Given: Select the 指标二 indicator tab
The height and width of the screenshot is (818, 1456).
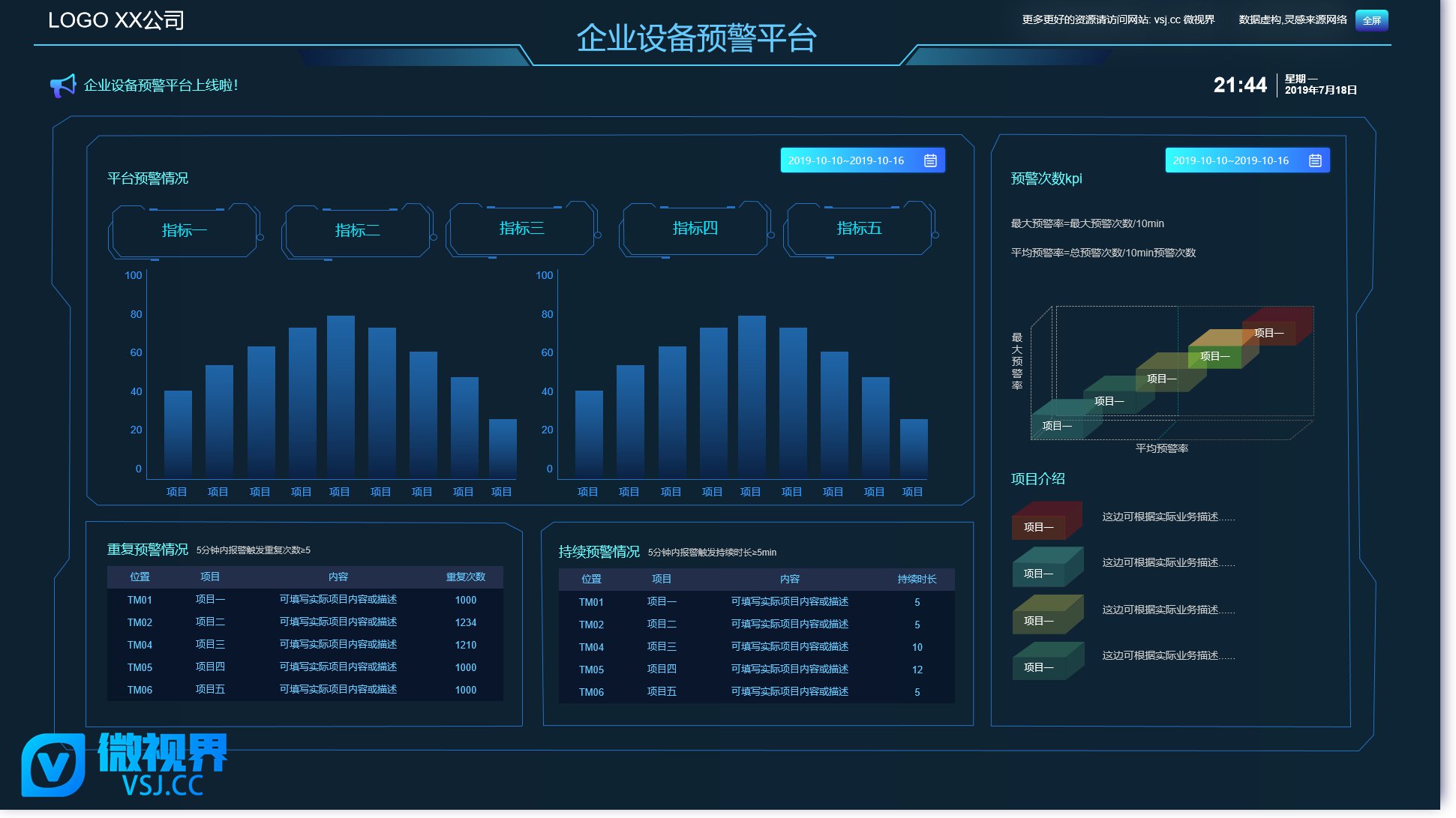Looking at the screenshot, I should point(357,231).
